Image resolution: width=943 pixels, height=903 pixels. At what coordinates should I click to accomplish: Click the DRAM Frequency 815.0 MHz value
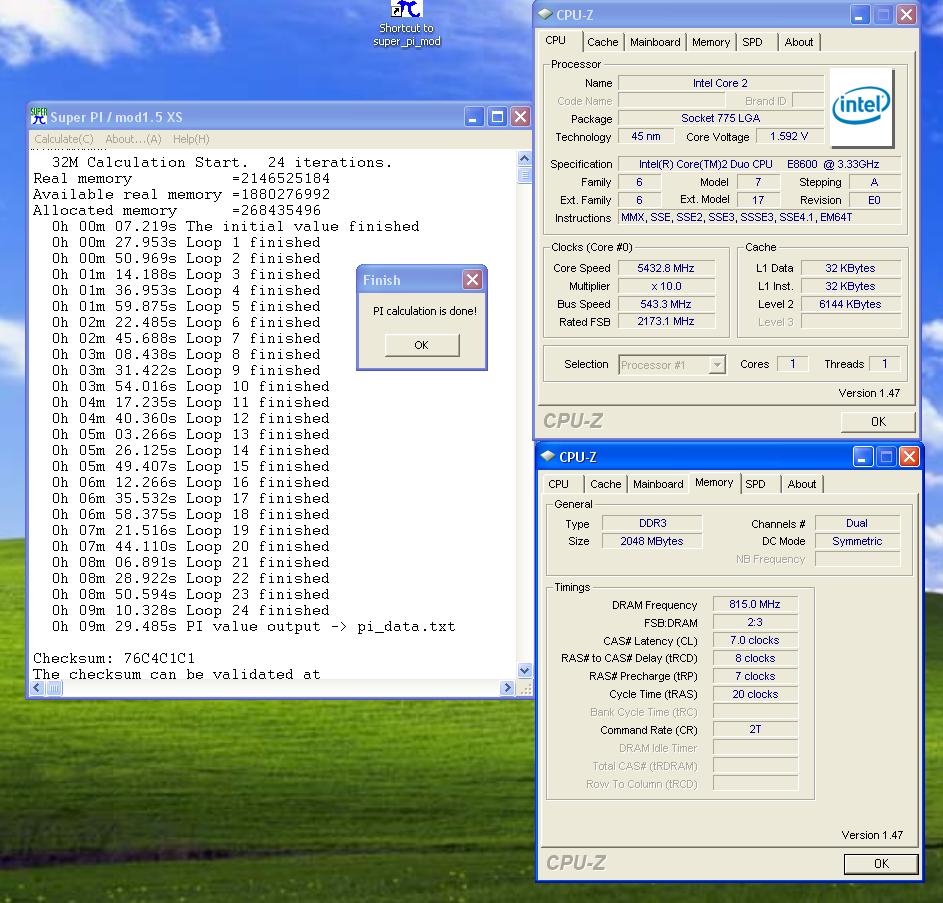tap(755, 604)
